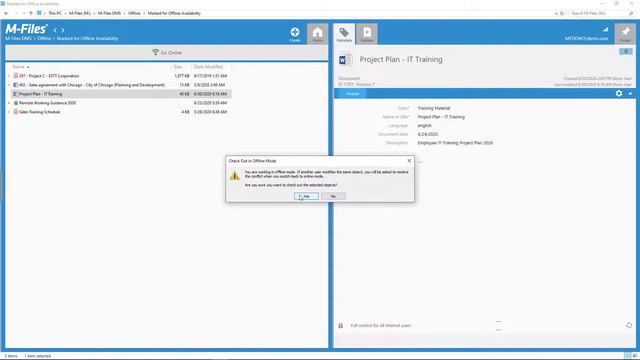Click the Analyze tab in metadata card
Image resolution: width=640 pixels, height=360 pixels.
tap(352, 94)
